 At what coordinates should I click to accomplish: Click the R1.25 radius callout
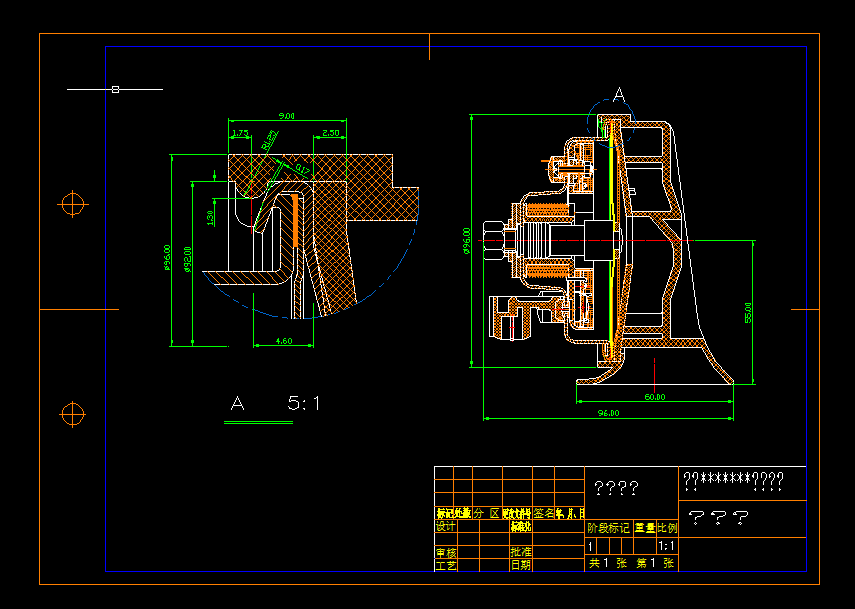[x=270, y=139]
